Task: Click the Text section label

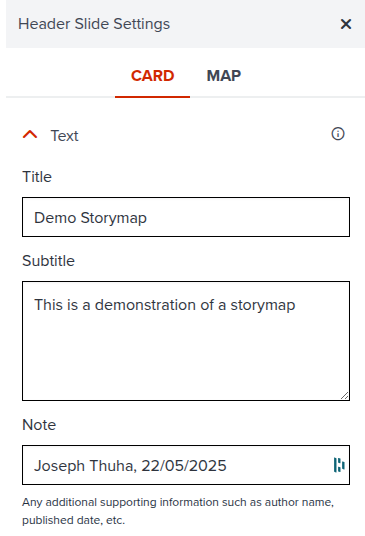Action: (65, 136)
